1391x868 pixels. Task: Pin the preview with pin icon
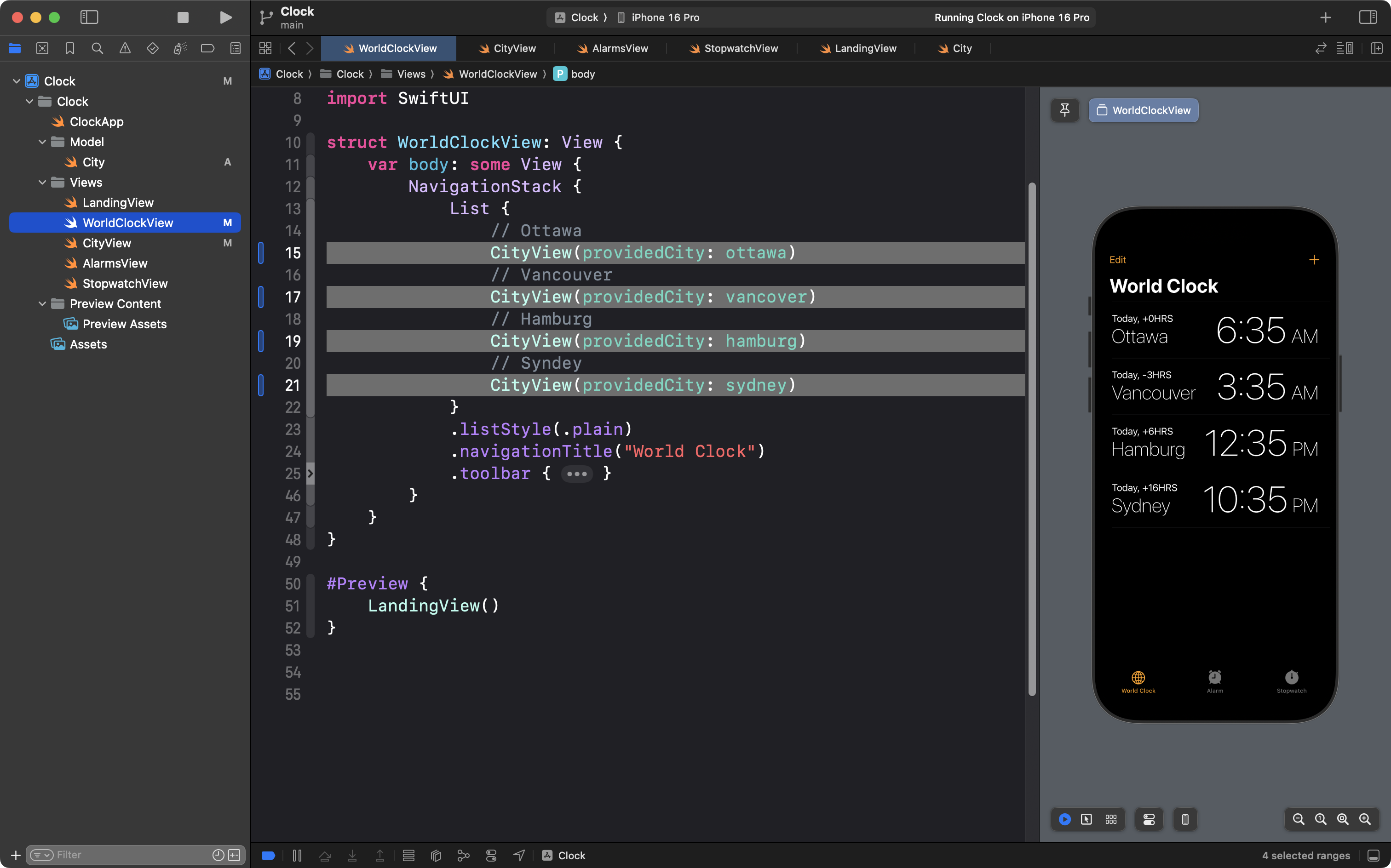pos(1064,109)
